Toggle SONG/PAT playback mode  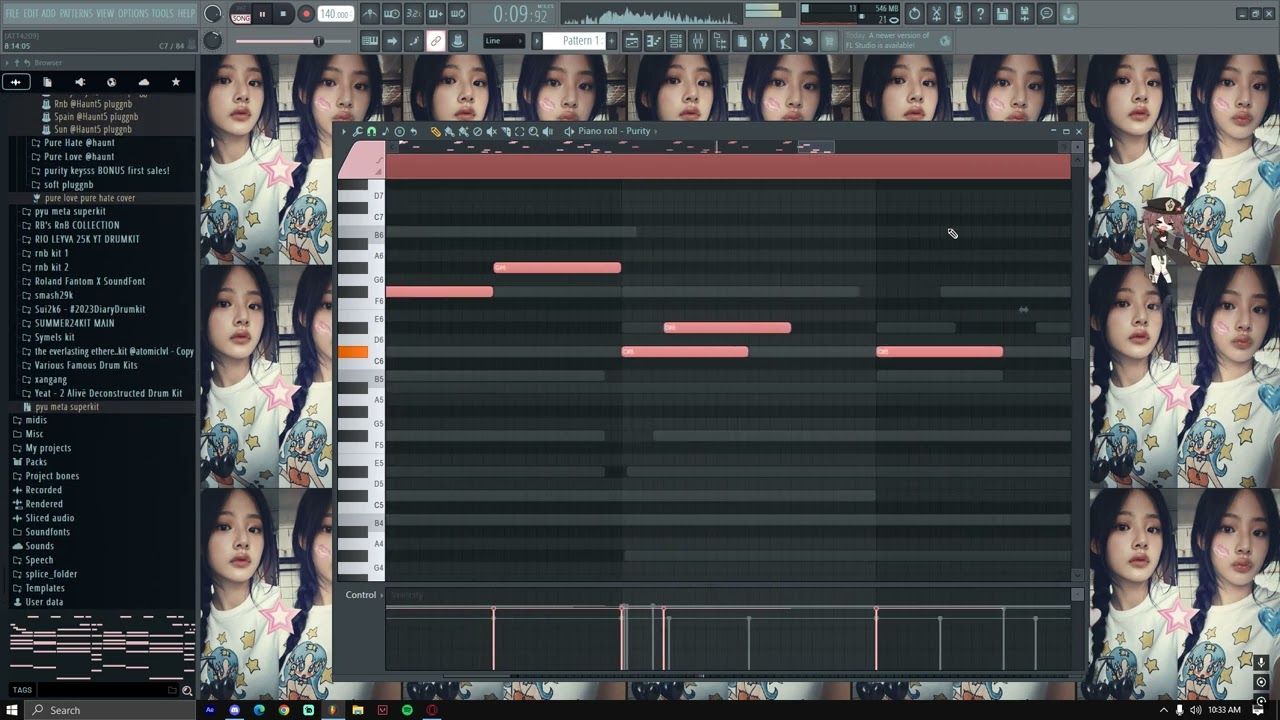pos(241,14)
